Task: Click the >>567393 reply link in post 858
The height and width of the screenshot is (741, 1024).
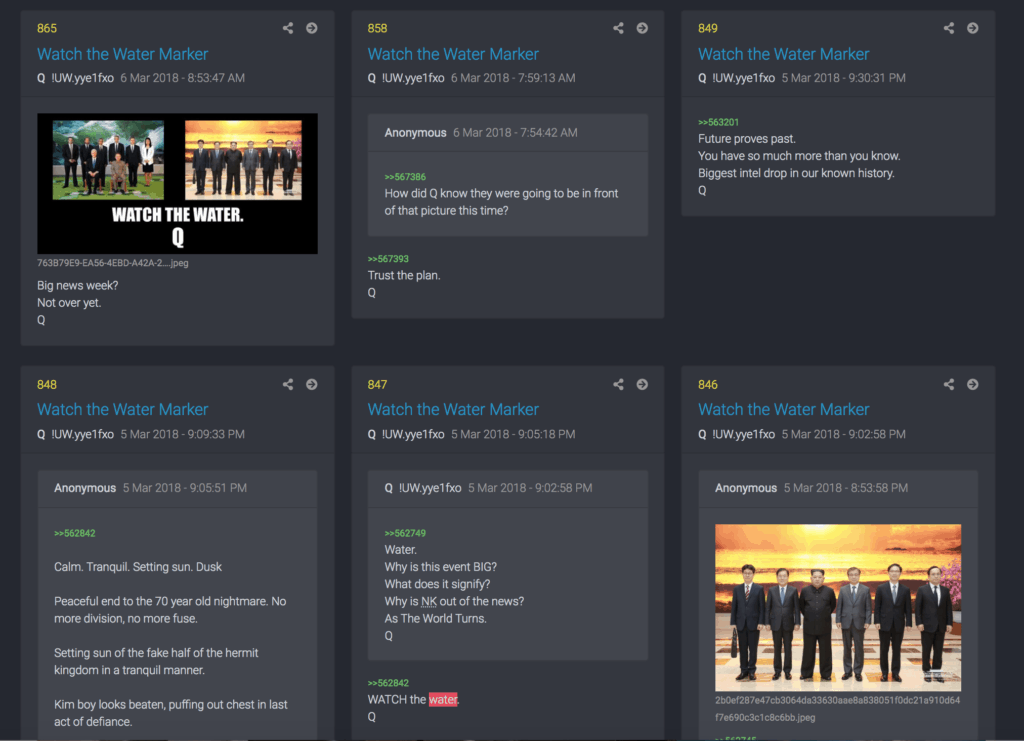Action: tap(388, 259)
